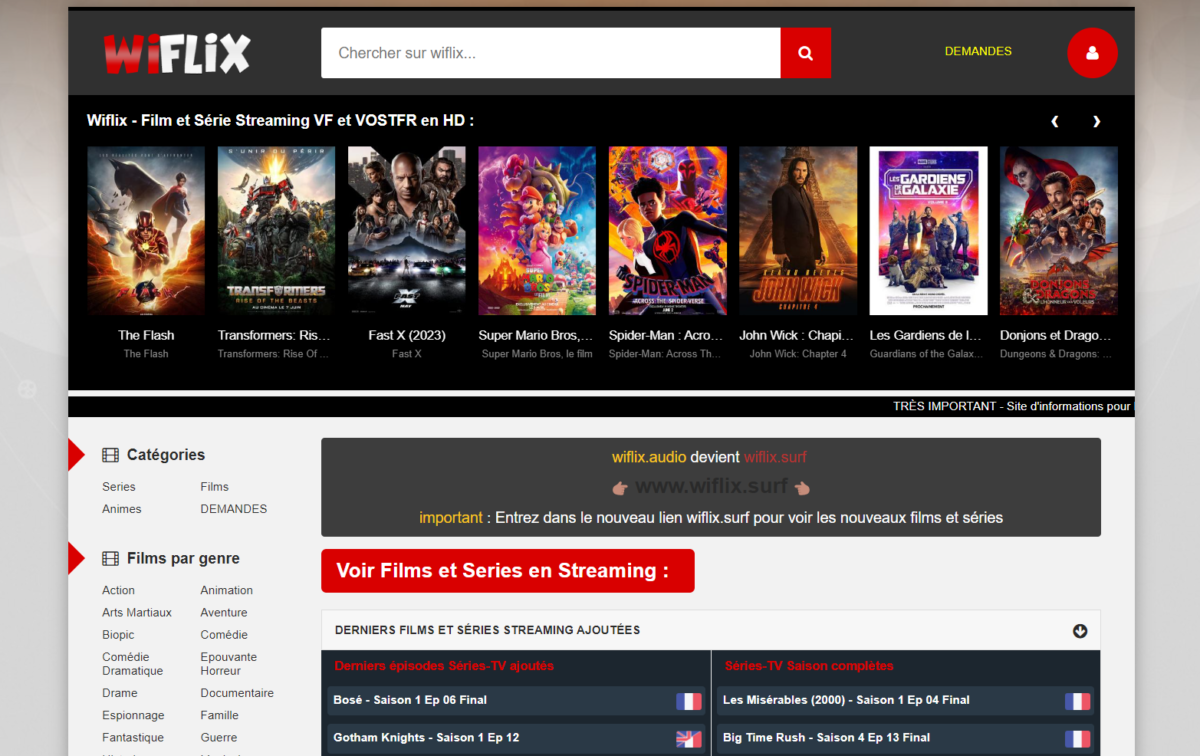The height and width of the screenshot is (756, 1200).
Task: Click the left carousel chevron
Action: point(1054,120)
